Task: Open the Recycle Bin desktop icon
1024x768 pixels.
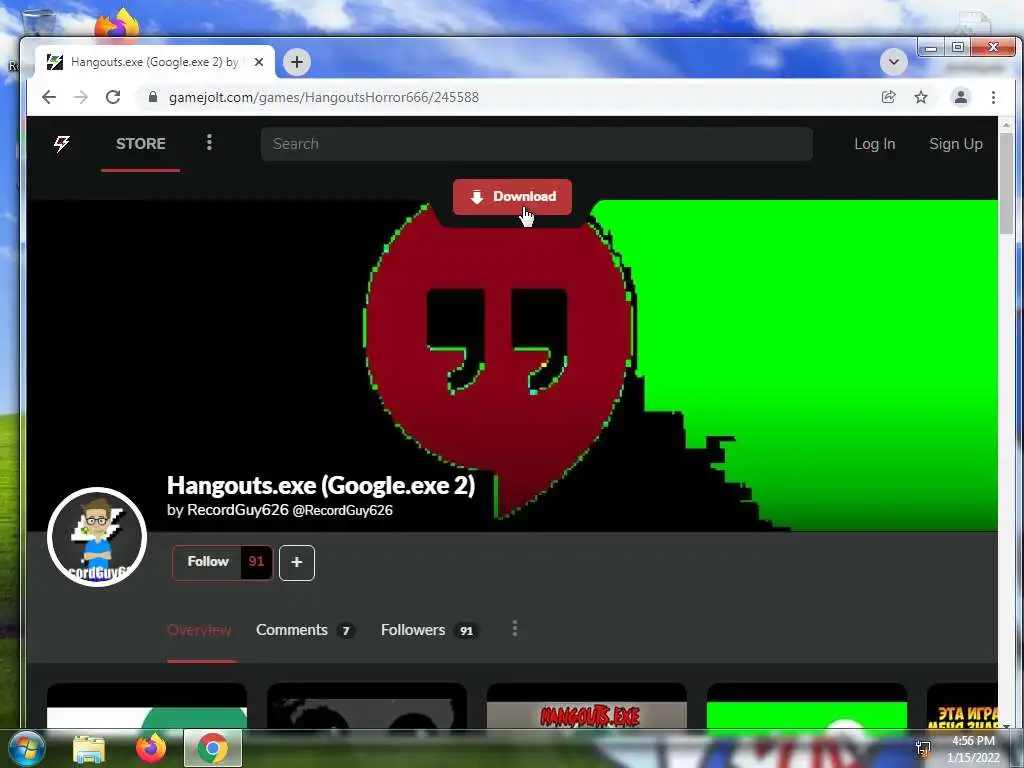Action: coord(39,21)
